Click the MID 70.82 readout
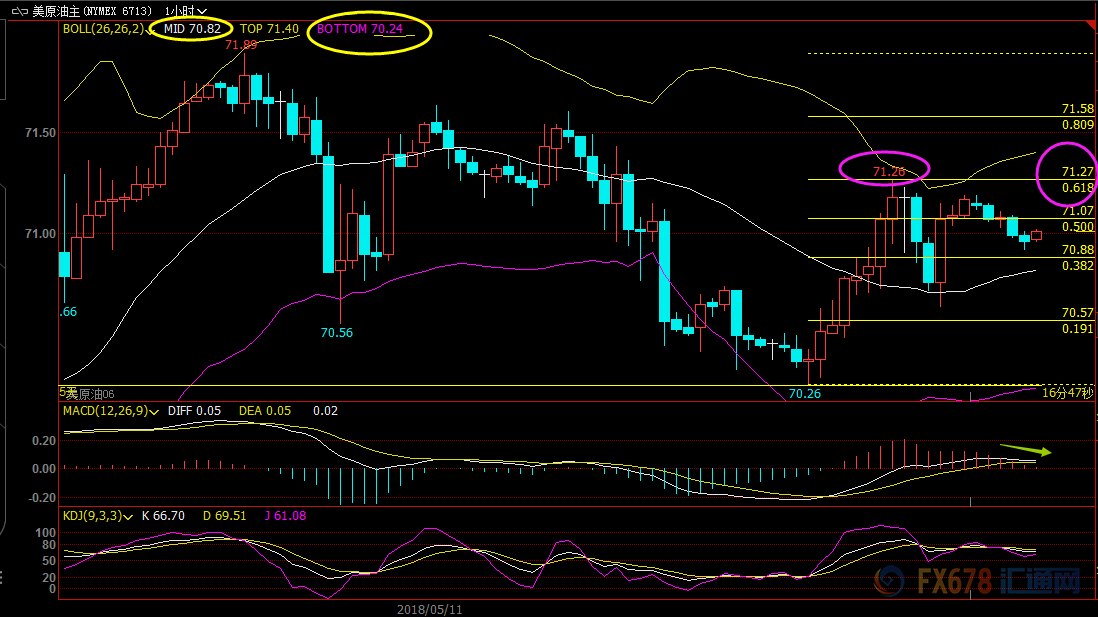This screenshot has width=1098, height=617. tap(192, 29)
